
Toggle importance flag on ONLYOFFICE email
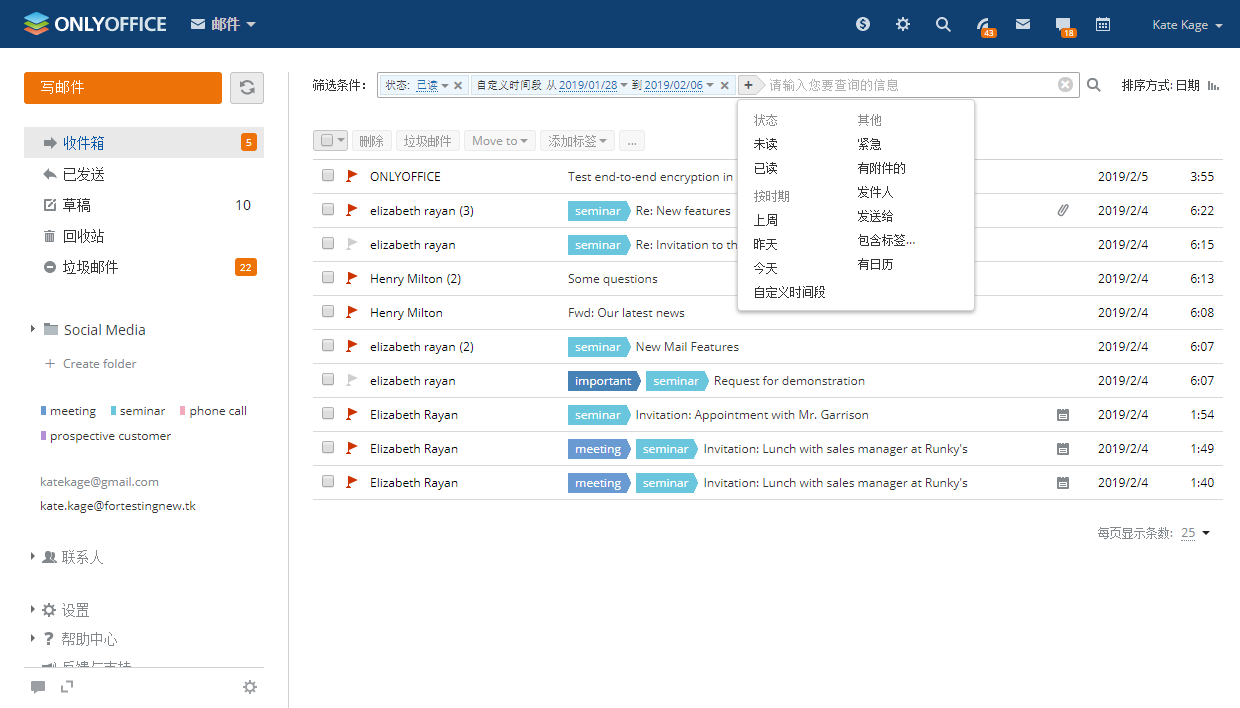tap(351, 176)
